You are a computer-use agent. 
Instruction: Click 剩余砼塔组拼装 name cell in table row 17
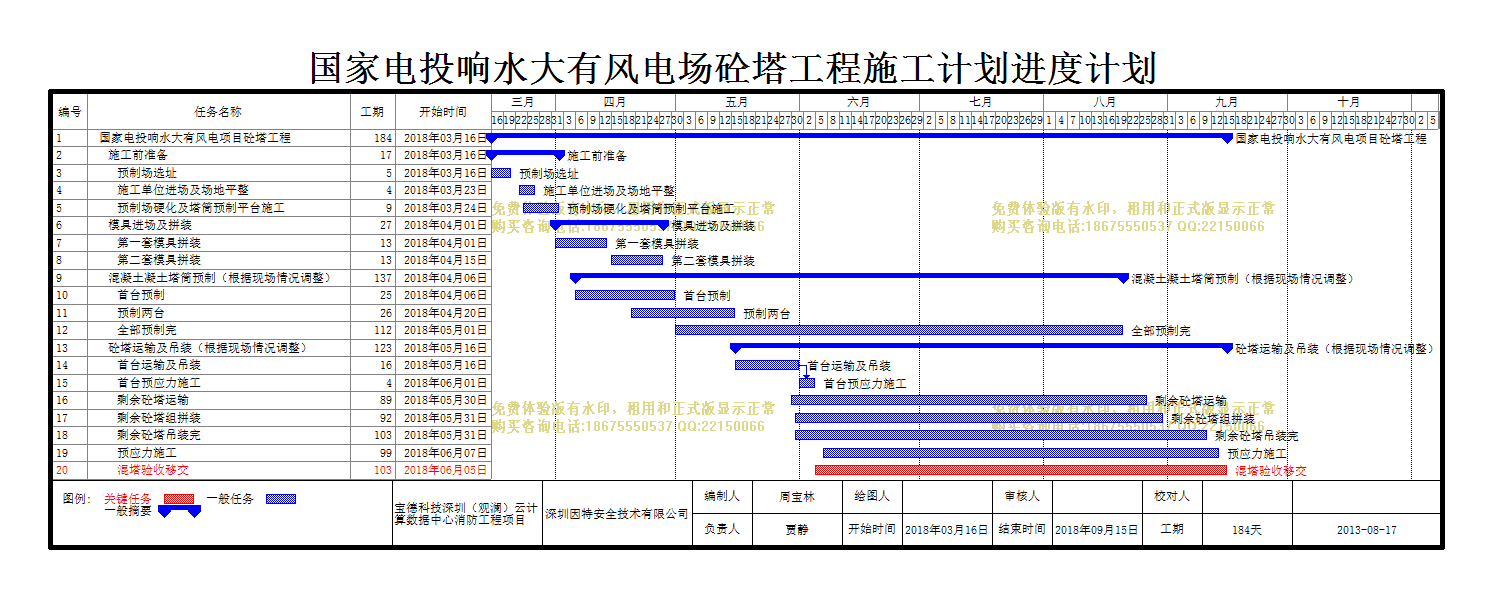218,418
